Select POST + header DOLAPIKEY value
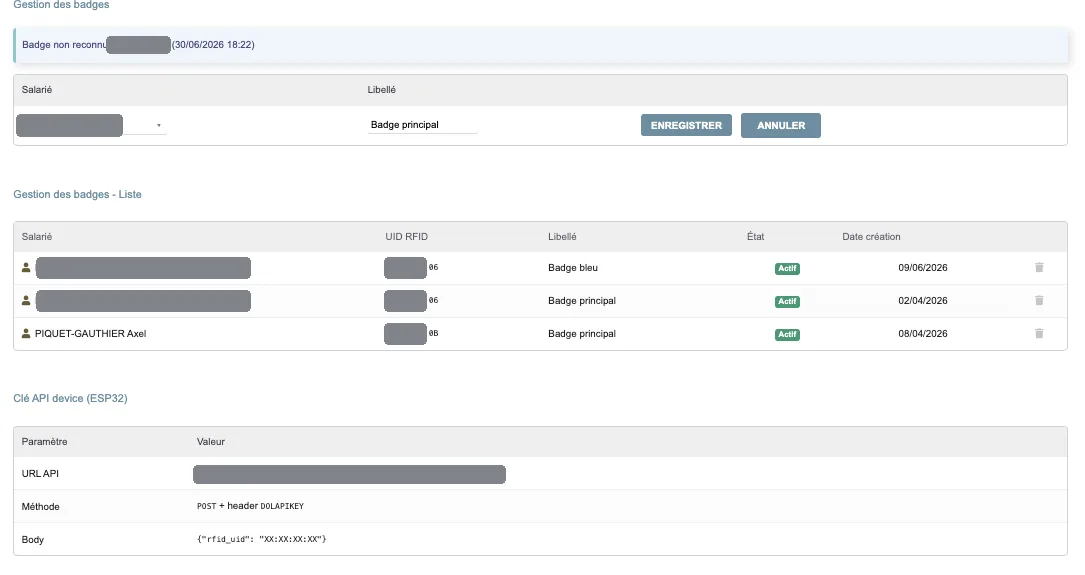The image size is (1085, 575). 250,506
